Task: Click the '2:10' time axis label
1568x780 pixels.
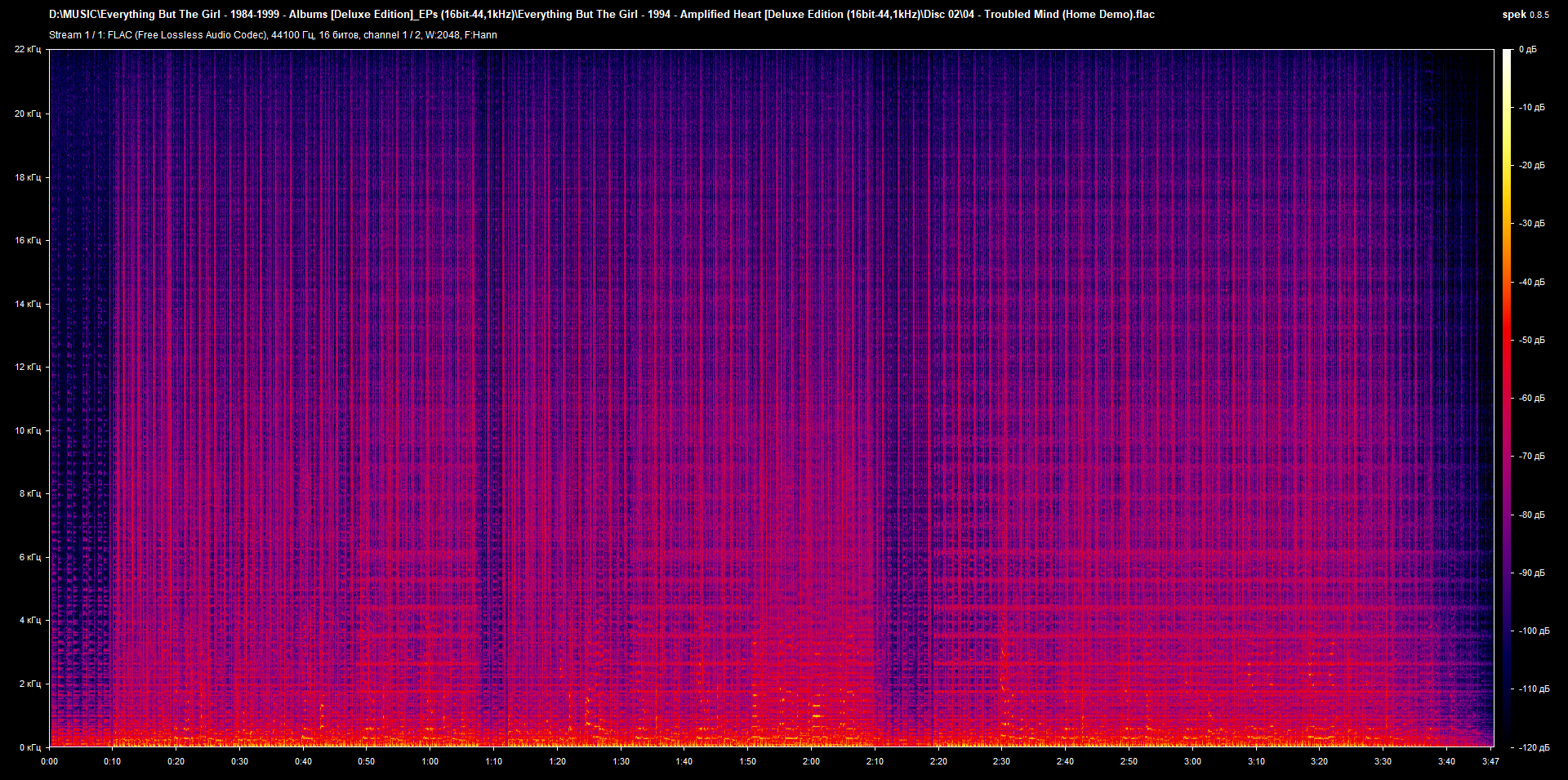Action: (875, 761)
